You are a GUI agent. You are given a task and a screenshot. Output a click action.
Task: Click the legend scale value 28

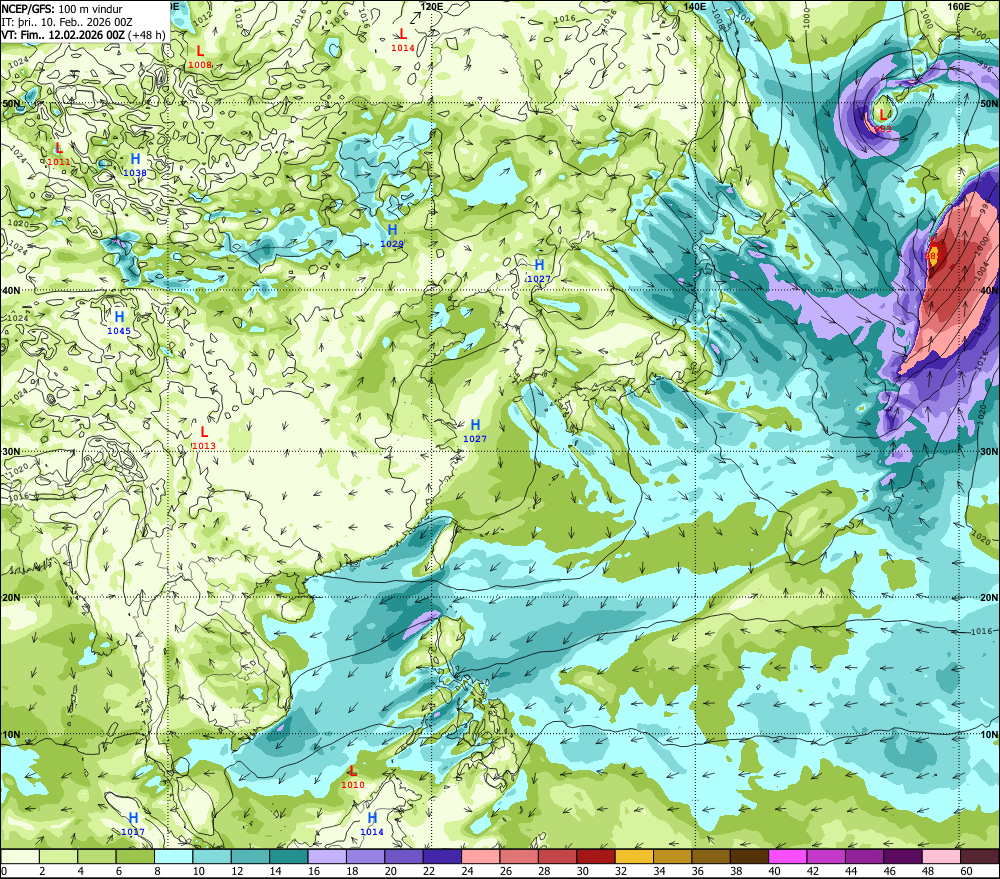(x=544, y=871)
